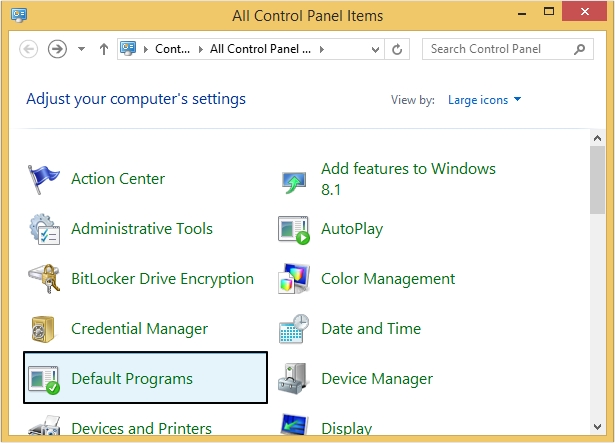Click the Forward navigation arrow
The width and height of the screenshot is (615, 443).
[57, 49]
